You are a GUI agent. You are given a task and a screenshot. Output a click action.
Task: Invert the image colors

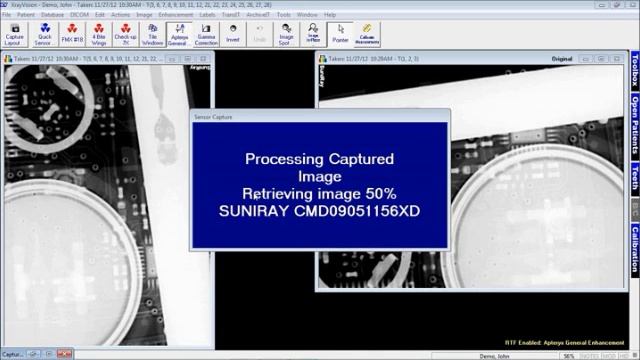(x=233, y=35)
